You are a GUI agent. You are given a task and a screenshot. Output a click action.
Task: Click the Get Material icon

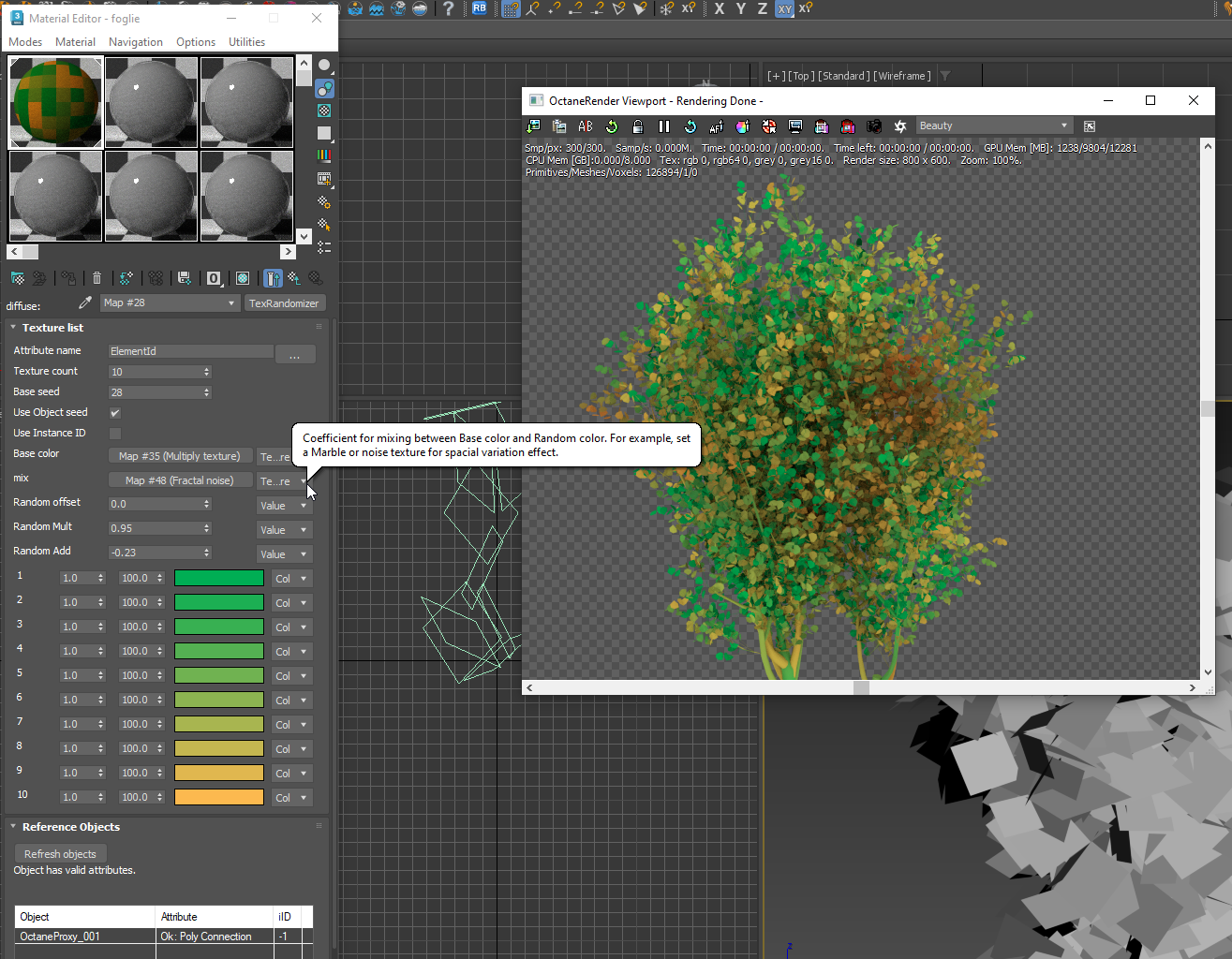click(x=17, y=278)
